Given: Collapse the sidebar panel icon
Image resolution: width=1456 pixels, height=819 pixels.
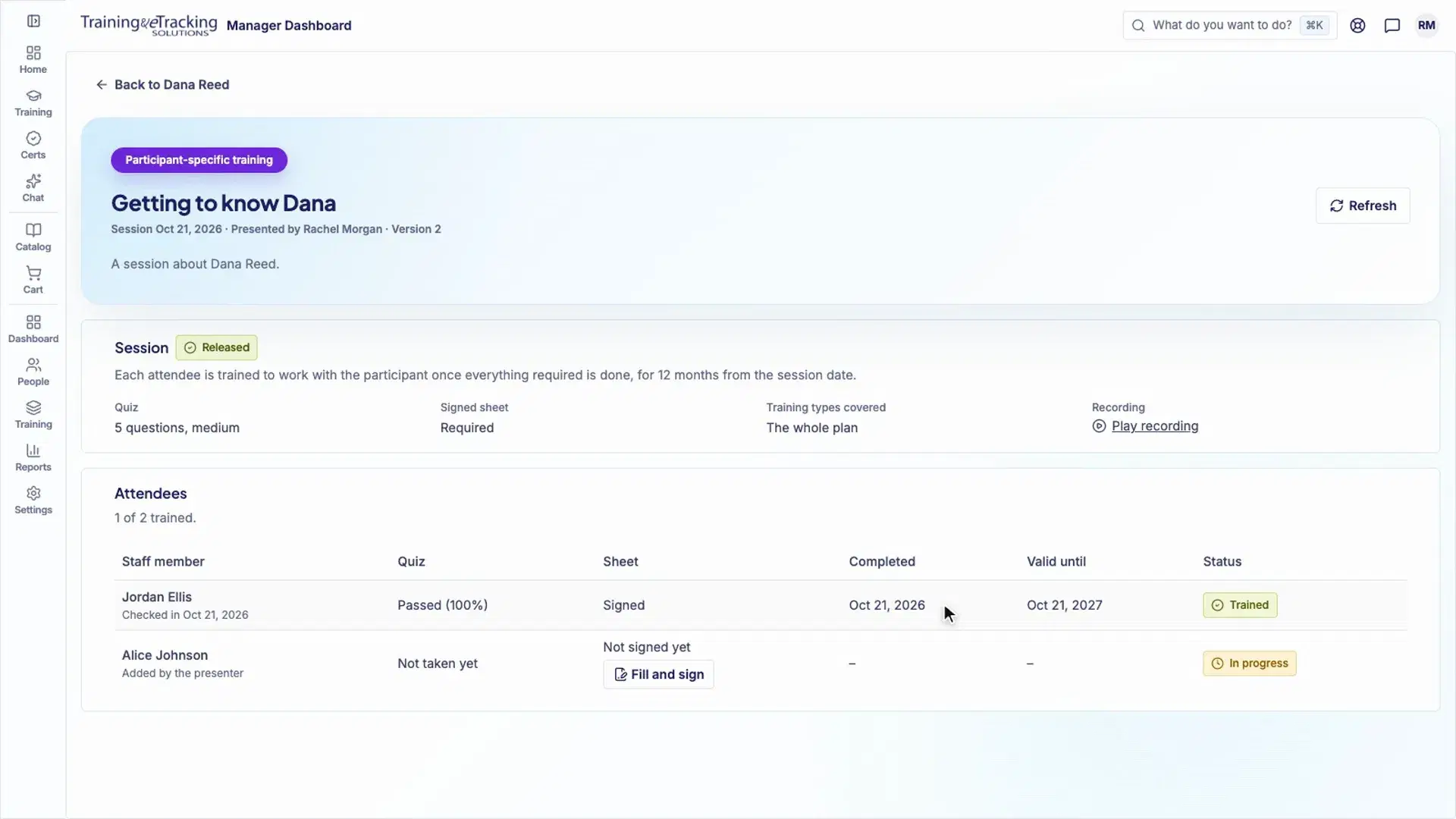Looking at the screenshot, I should [x=33, y=21].
